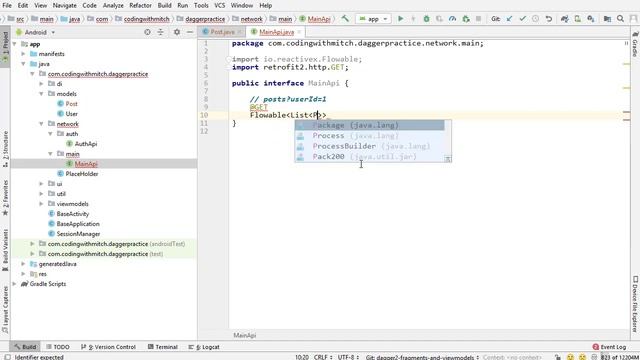640x360 pixels.
Task: Open Project Structure folder icon
Action: 607,19
